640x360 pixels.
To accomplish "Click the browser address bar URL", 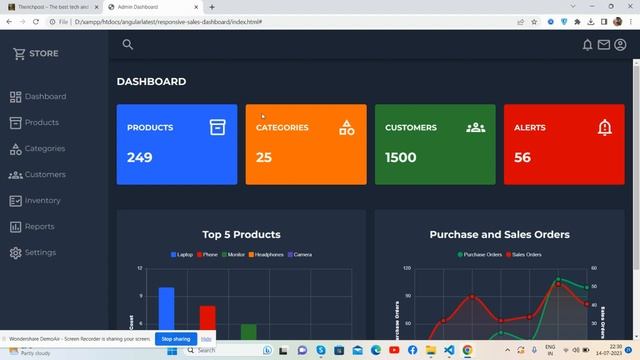I will (x=168, y=22).
